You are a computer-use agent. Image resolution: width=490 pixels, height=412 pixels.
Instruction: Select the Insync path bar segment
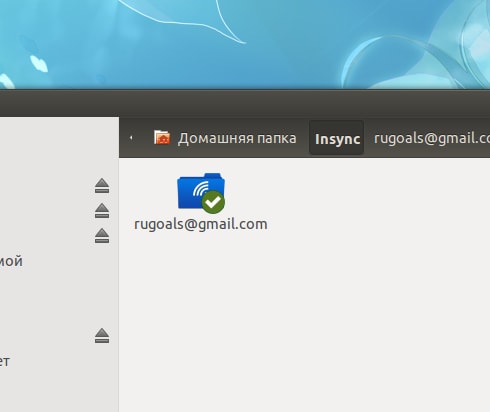[x=337, y=138]
